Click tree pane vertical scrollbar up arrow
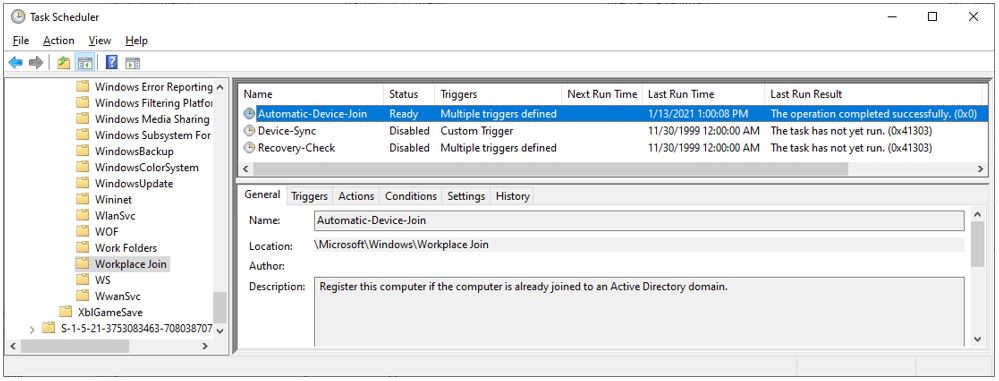 [x=220, y=87]
